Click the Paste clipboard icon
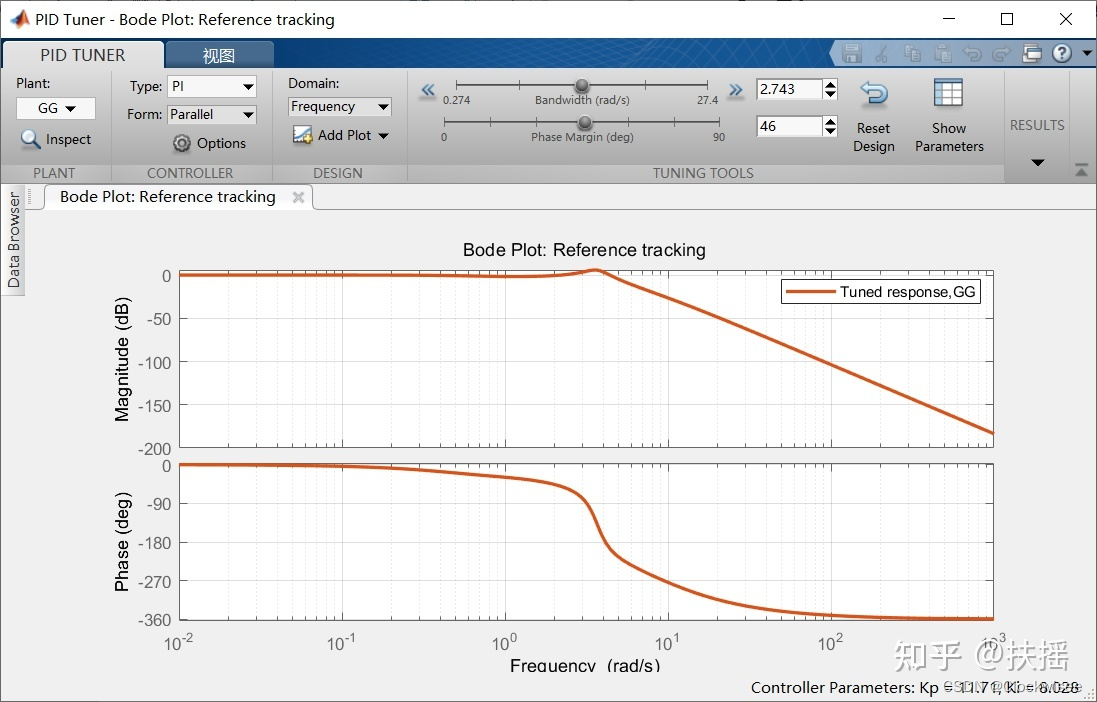This screenshot has width=1097, height=702. (x=943, y=53)
